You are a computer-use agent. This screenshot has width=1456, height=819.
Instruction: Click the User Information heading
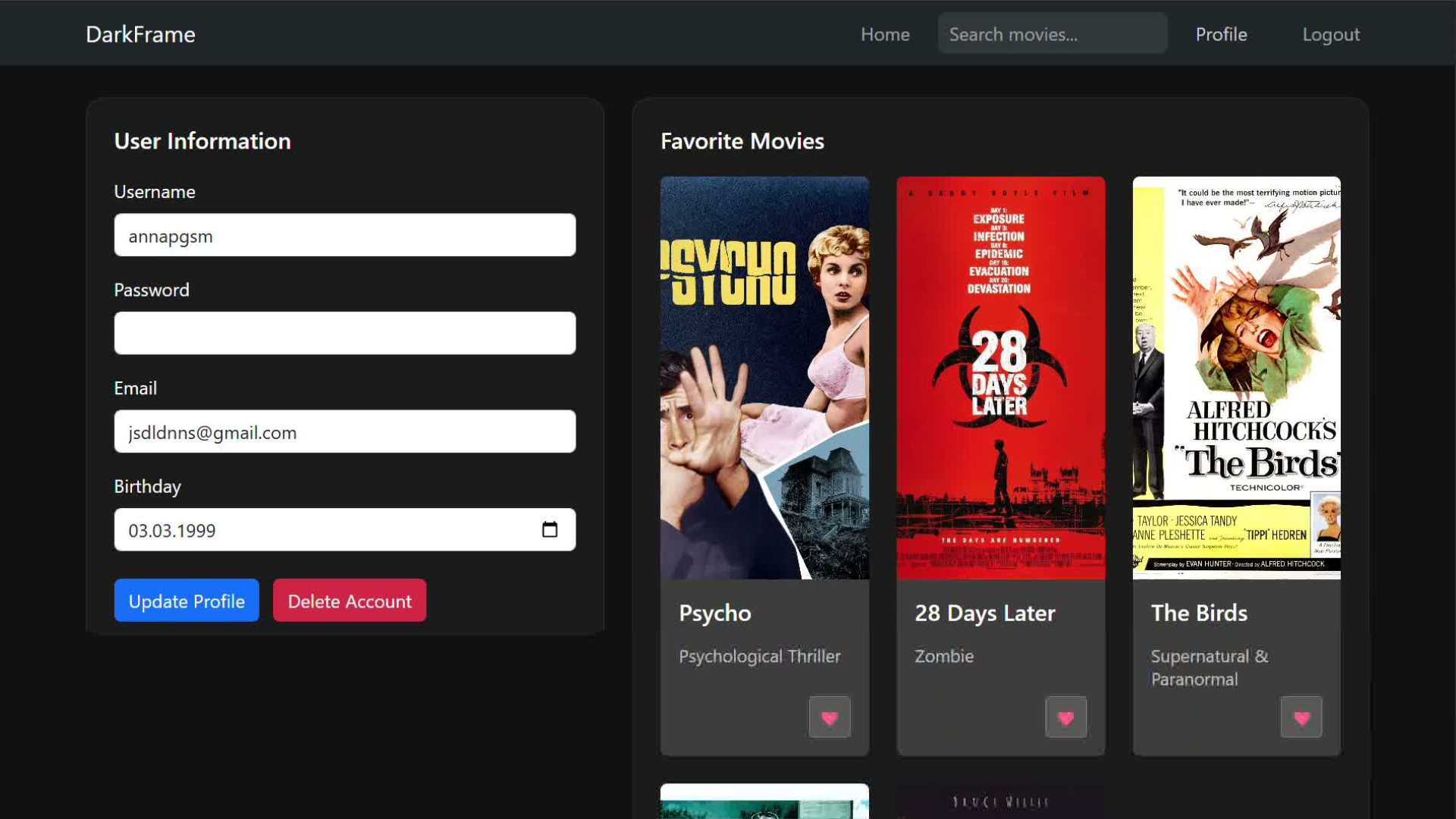(x=202, y=141)
